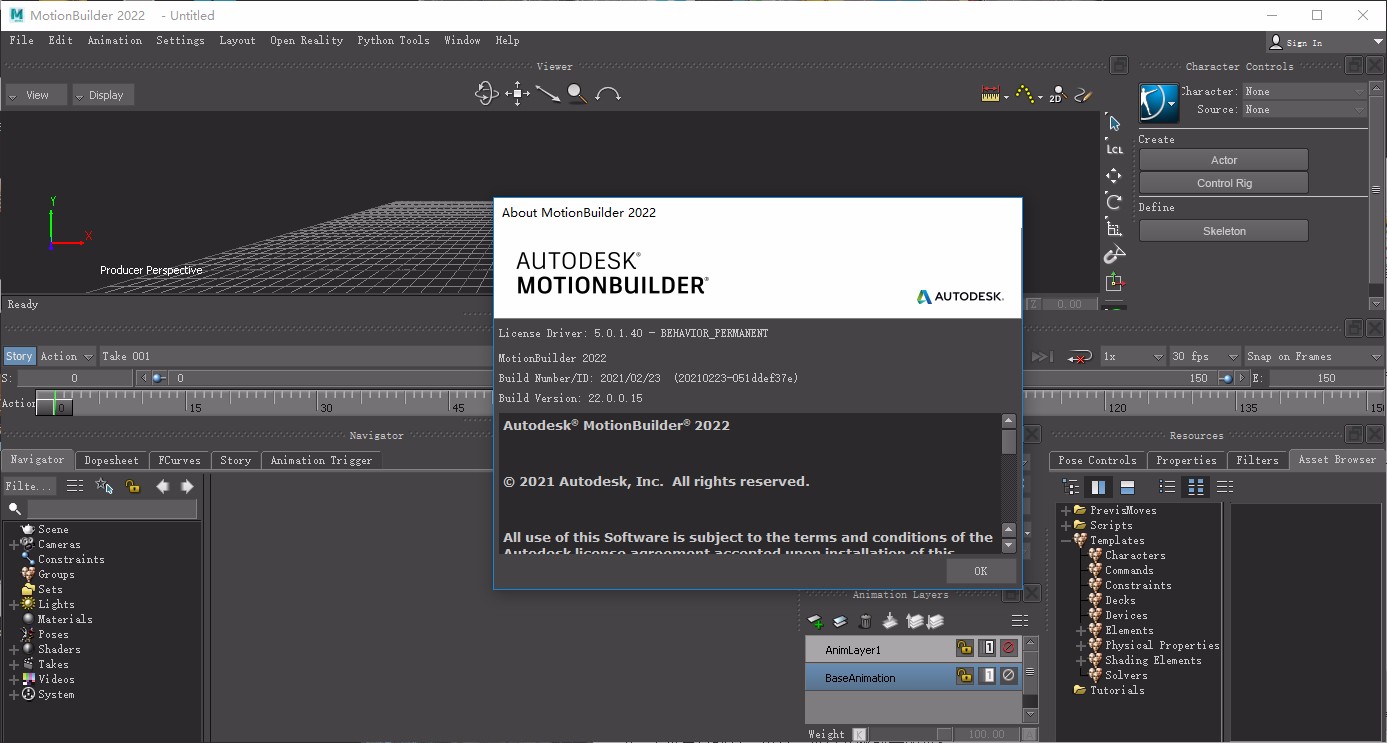
Task: Open the 30 fps frame rate dropdown
Action: tap(1204, 356)
